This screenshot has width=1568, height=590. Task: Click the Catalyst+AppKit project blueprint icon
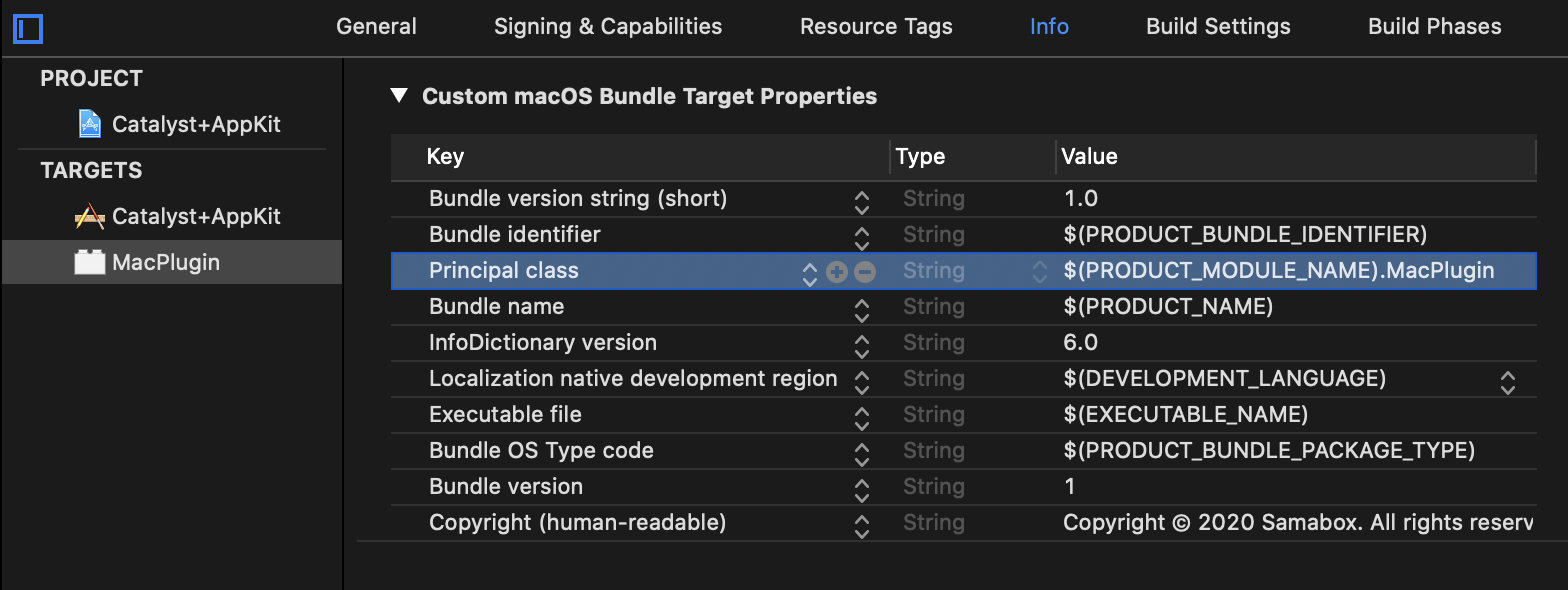pyautogui.click(x=90, y=124)
